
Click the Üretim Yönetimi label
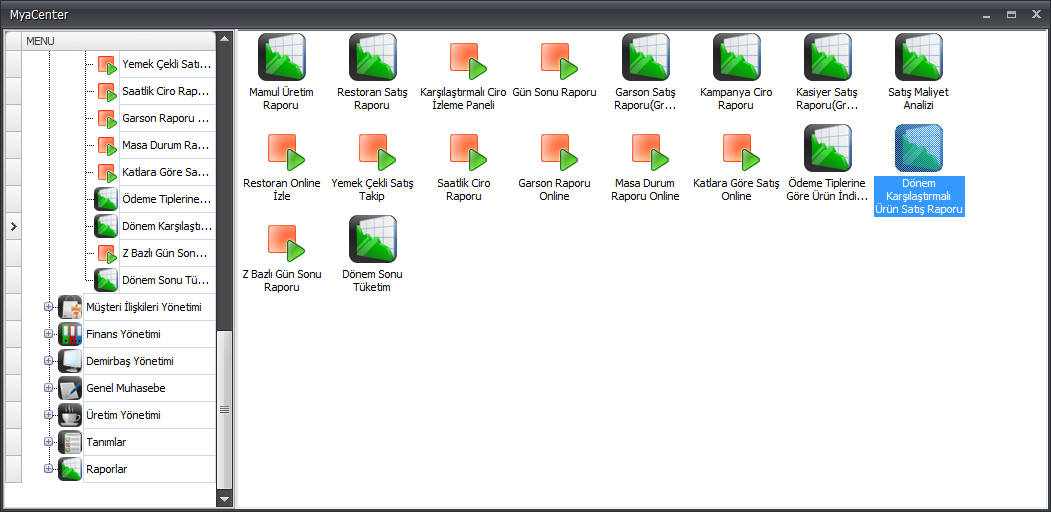(123, 415)
